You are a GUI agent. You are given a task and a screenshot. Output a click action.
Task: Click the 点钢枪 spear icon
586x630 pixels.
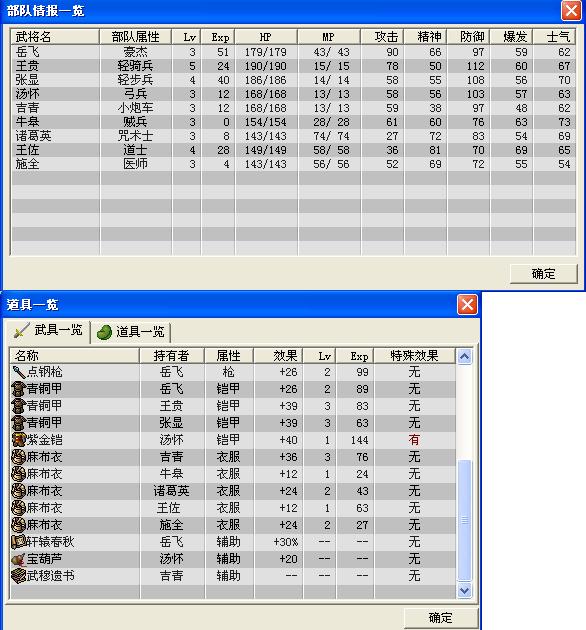[18, 372]
